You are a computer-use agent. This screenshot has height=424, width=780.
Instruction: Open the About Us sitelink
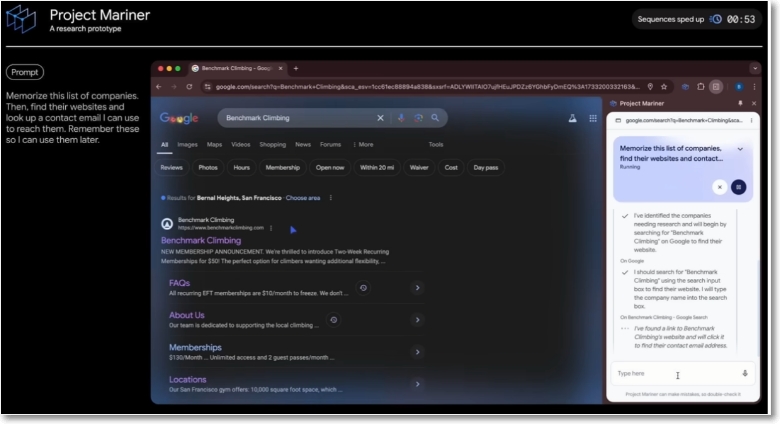(187, 315)
